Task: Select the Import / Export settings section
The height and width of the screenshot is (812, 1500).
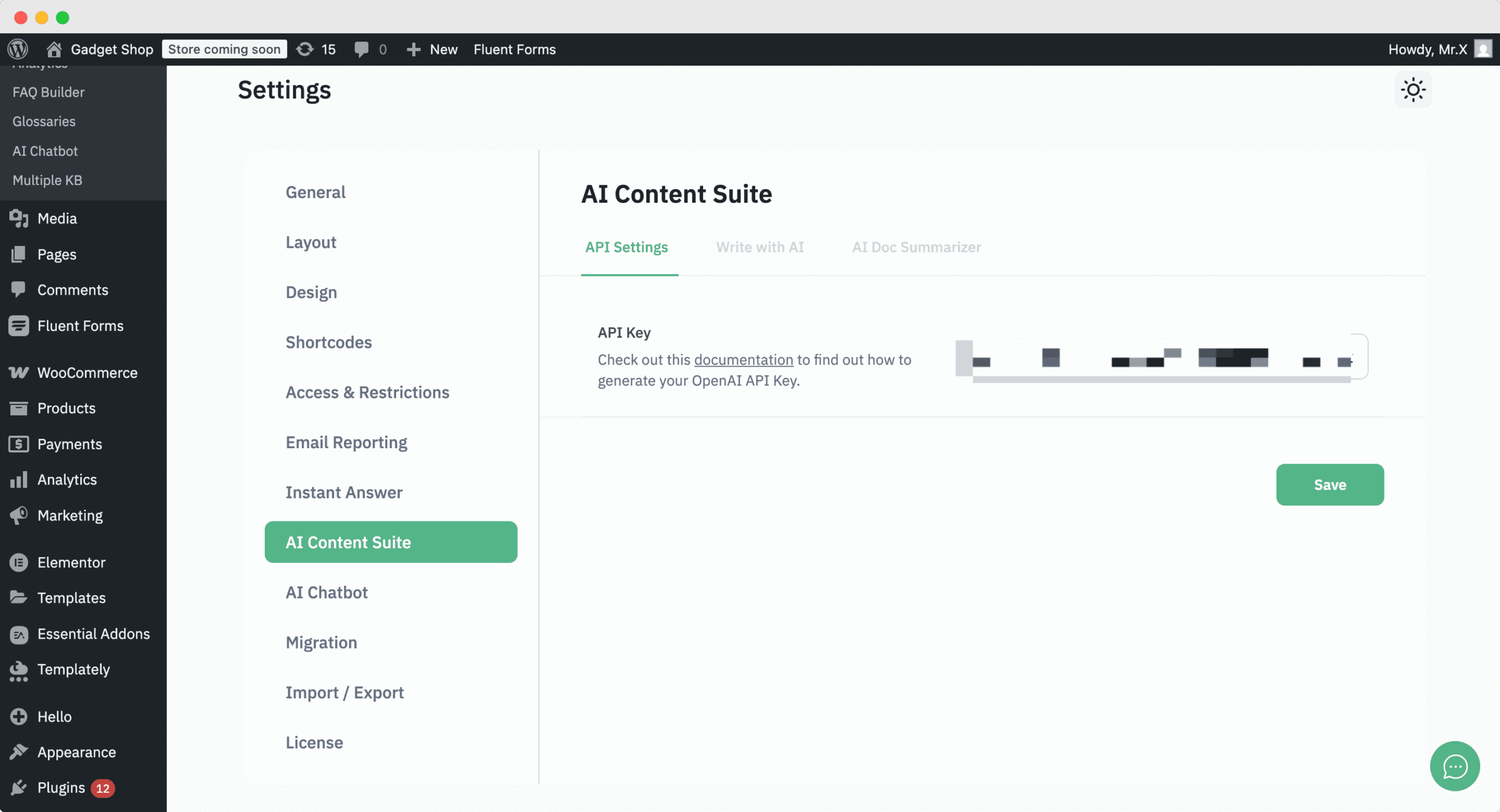Action: pyautogui.click(x=345, y=692)
